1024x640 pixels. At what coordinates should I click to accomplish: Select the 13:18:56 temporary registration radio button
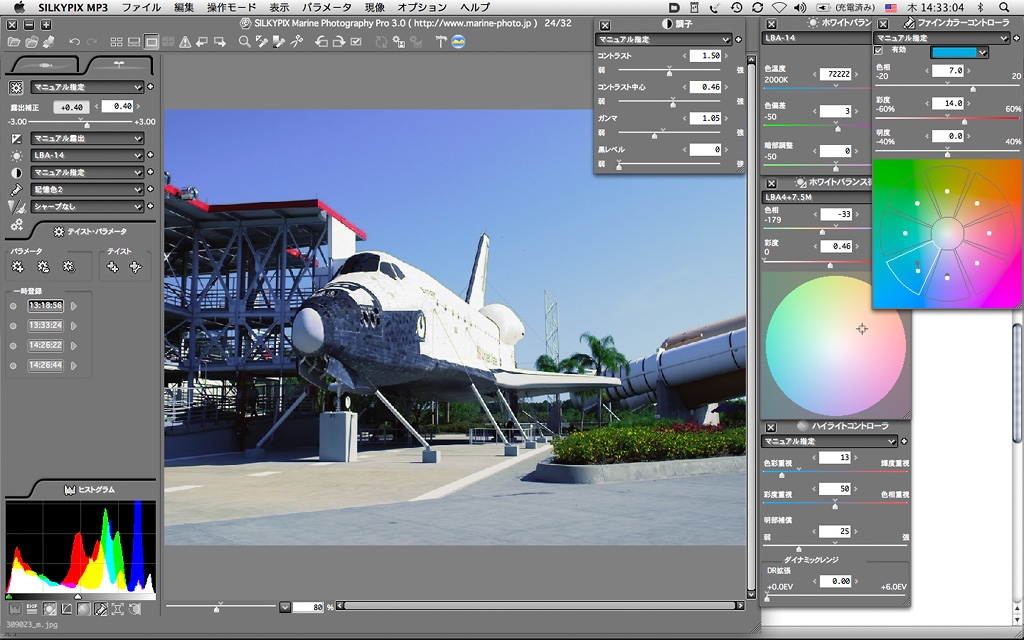click(13, 305)
